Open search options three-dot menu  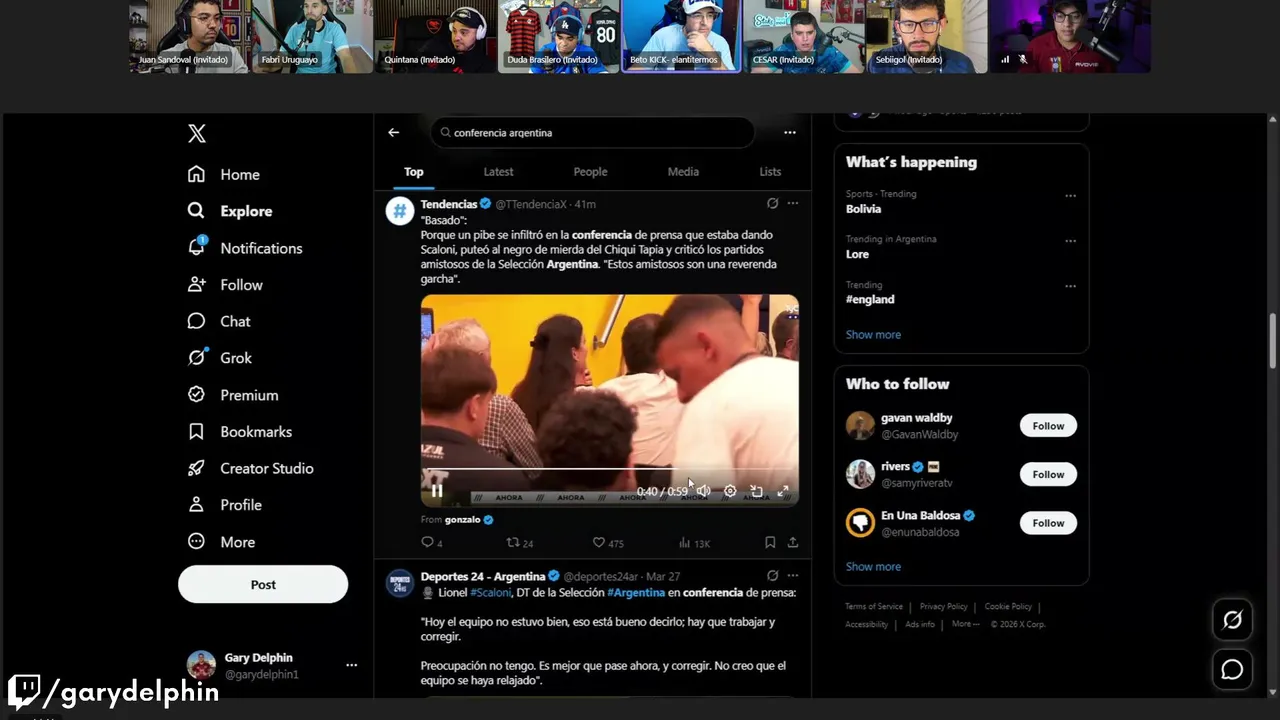790,132
